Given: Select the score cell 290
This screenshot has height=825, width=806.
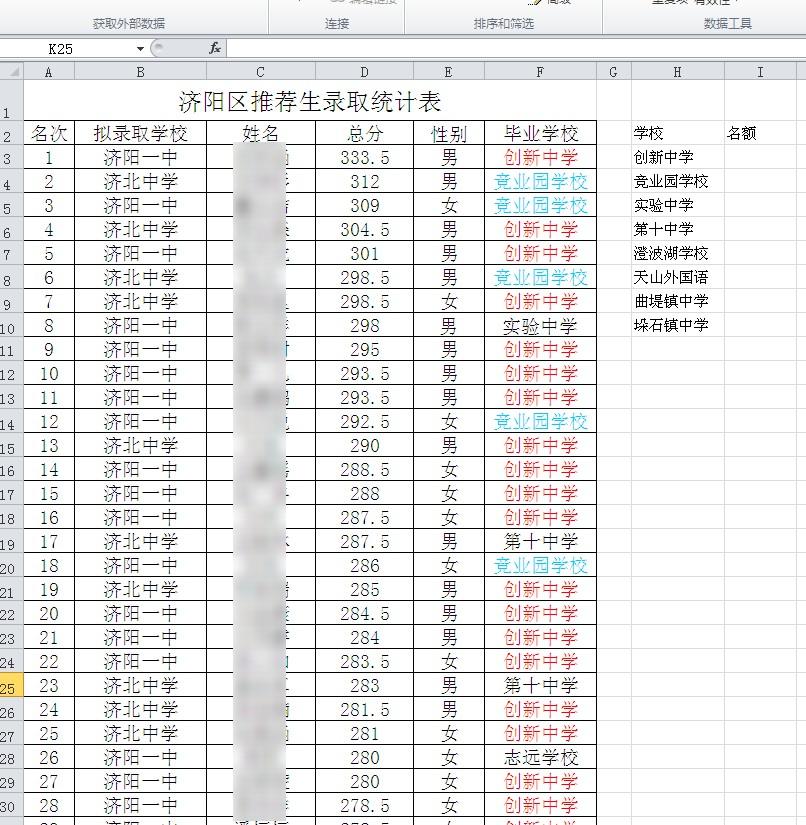Looking at the screenshot, I should (x=364, y=446).
